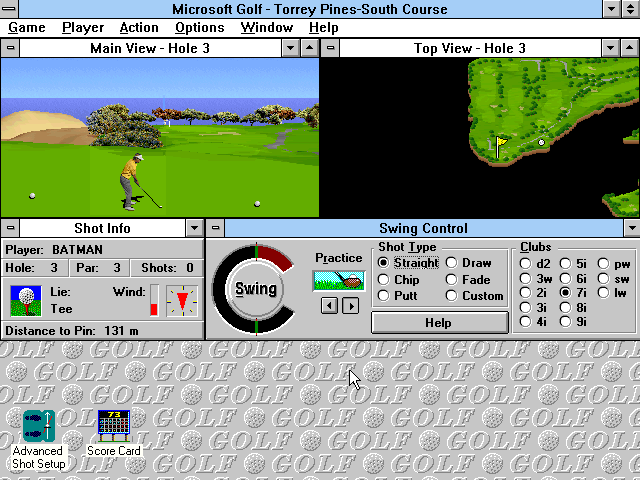Open the Action menu
This screenshot has height=480, width=640.
[x=139, y=27]
